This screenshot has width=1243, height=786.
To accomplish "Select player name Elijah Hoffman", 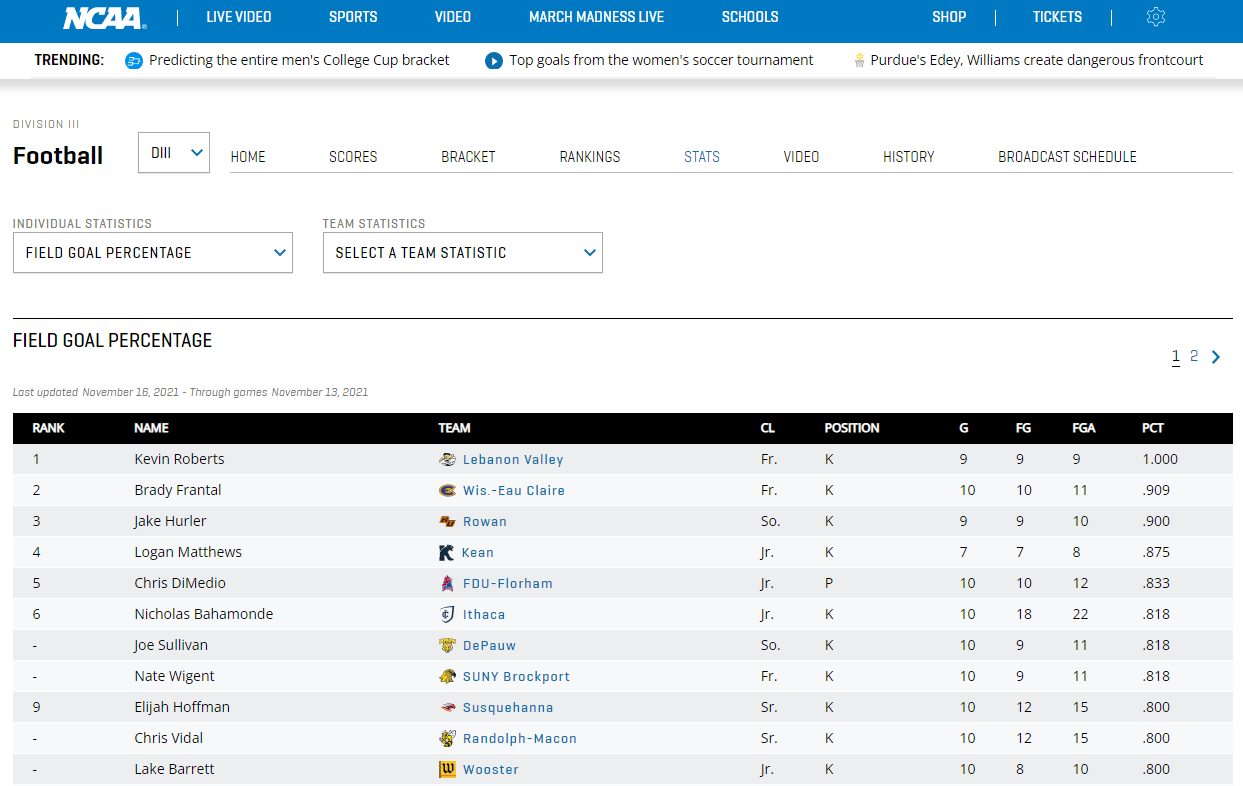I will (x=182, y=707).
